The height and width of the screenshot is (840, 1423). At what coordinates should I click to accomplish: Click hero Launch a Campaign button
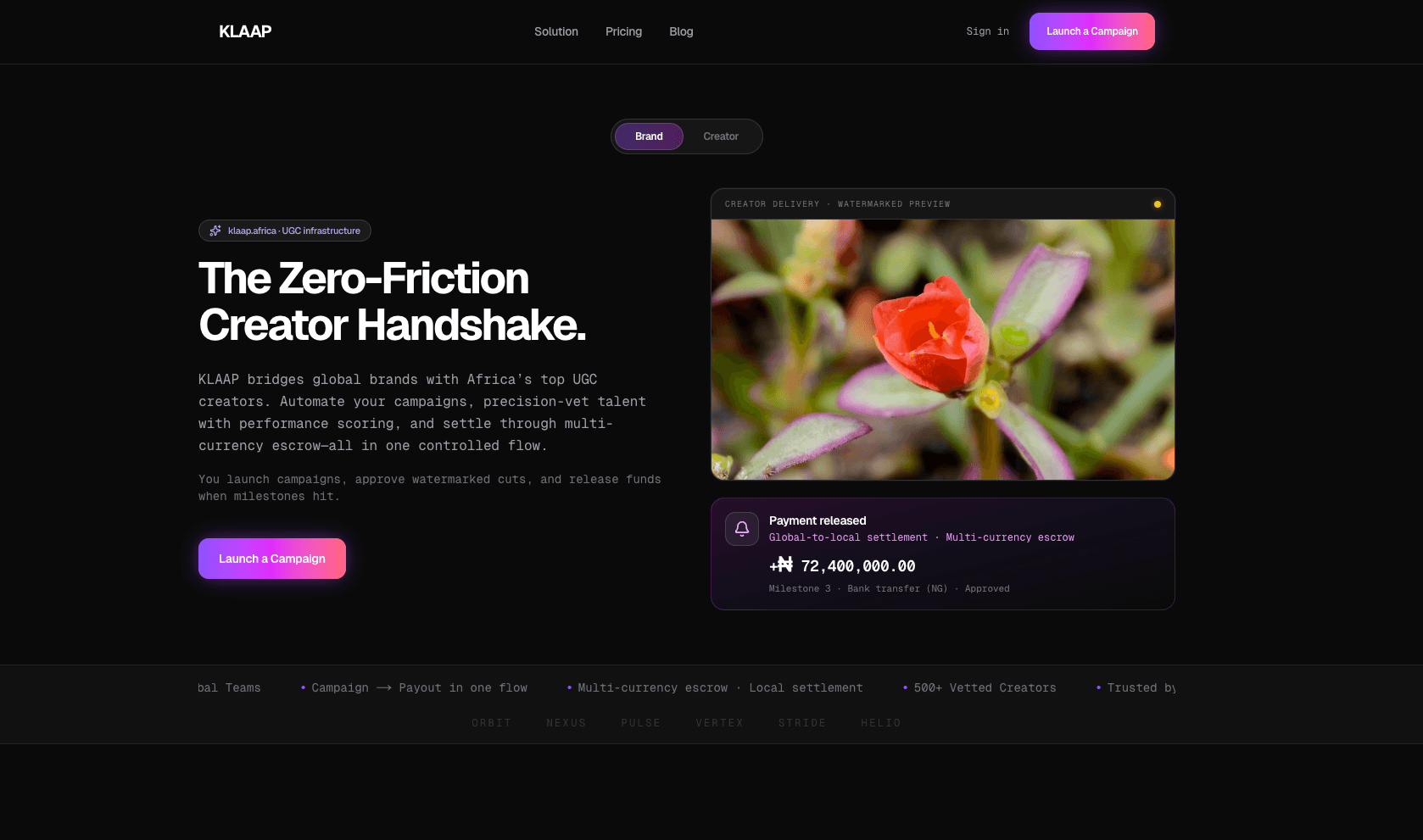click(272, 559)
